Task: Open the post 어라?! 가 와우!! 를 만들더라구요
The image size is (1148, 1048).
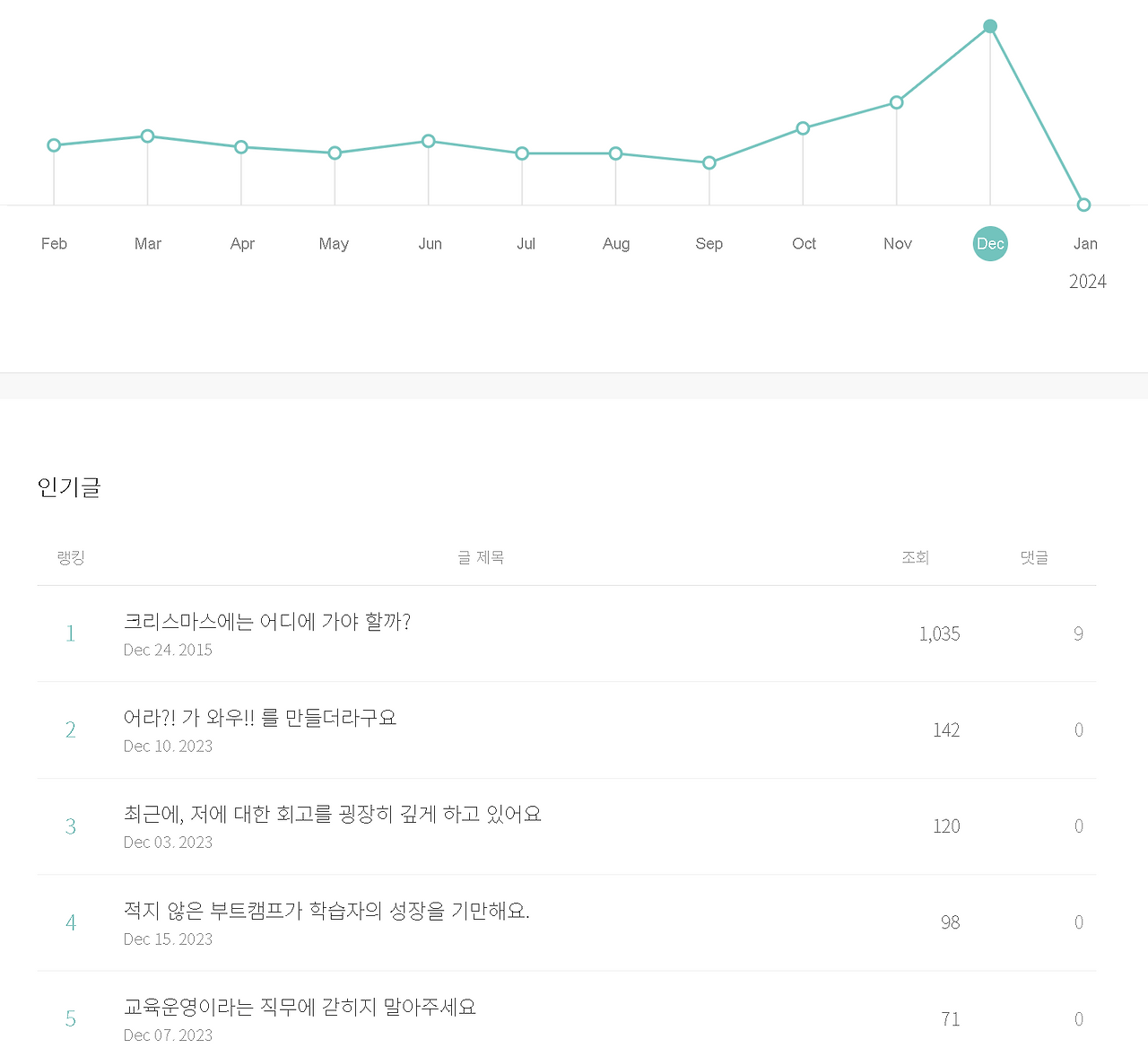Action: (x=261, y=718)
